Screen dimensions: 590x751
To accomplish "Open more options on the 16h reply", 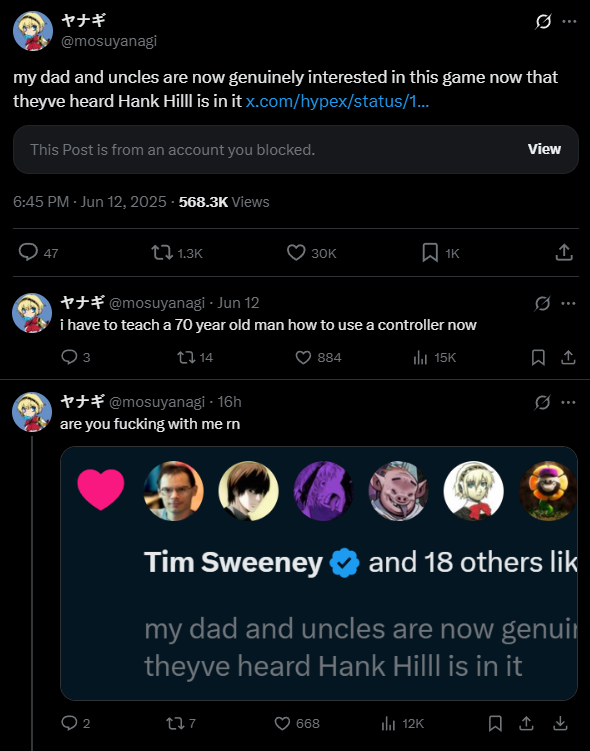I will (x=568, y=402).
